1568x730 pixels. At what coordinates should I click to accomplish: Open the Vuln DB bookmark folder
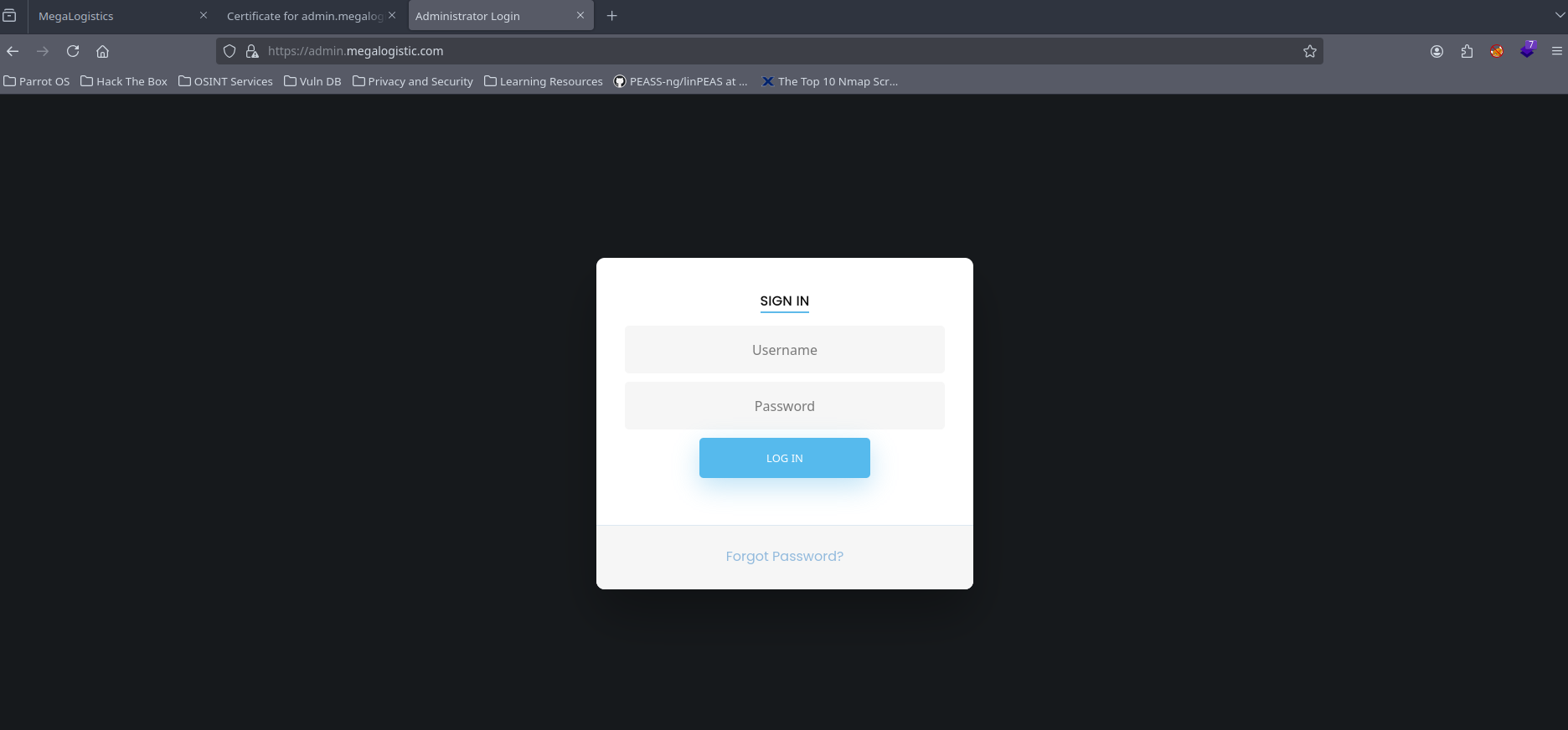tap(312, 81)
